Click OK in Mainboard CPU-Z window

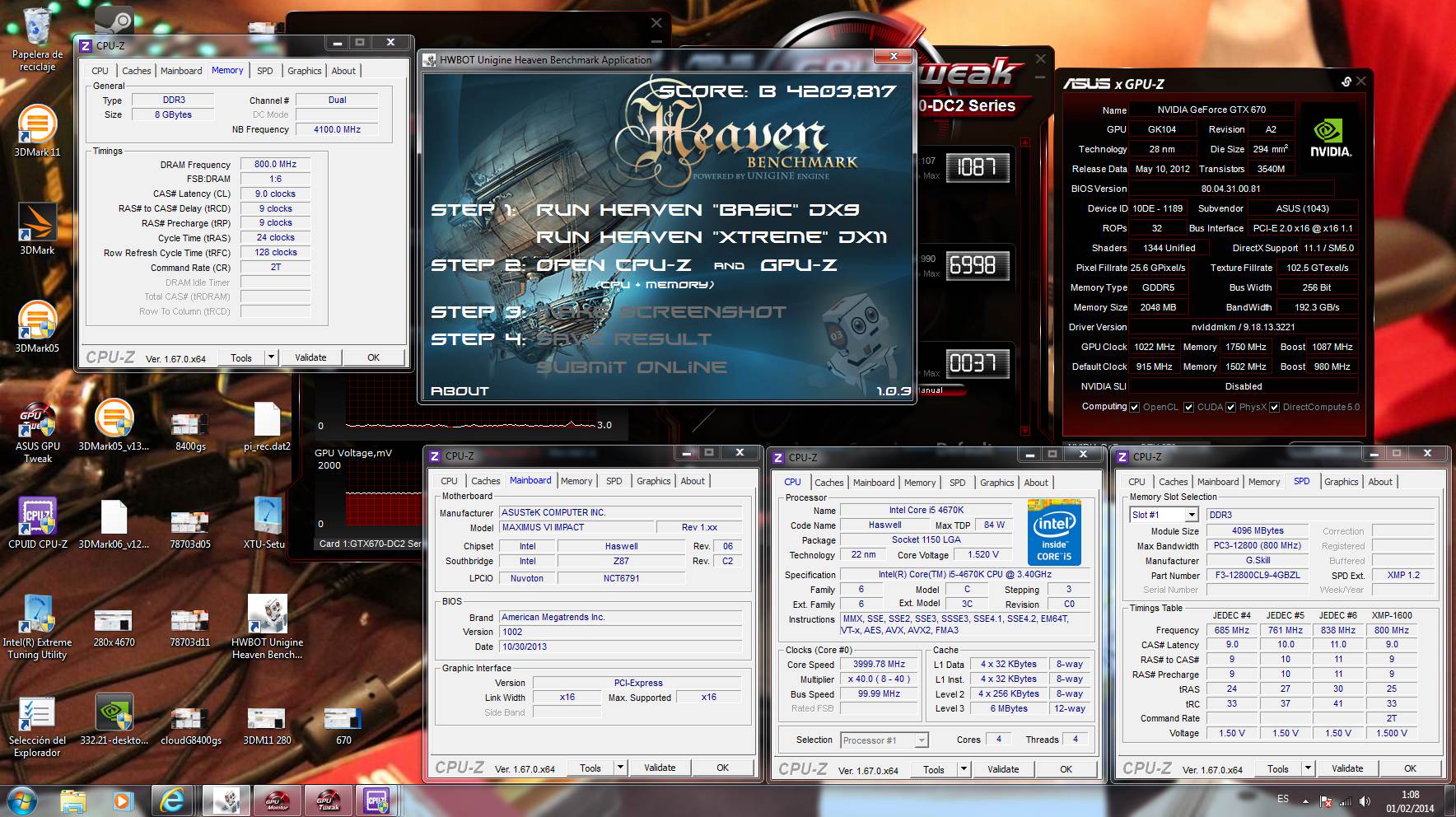[722, 768]
